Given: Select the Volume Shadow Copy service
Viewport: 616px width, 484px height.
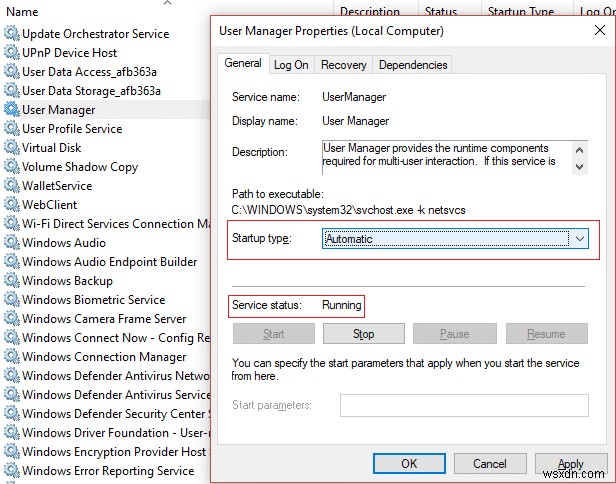Looking at the screenshot, I should click(x=80, y=167).
